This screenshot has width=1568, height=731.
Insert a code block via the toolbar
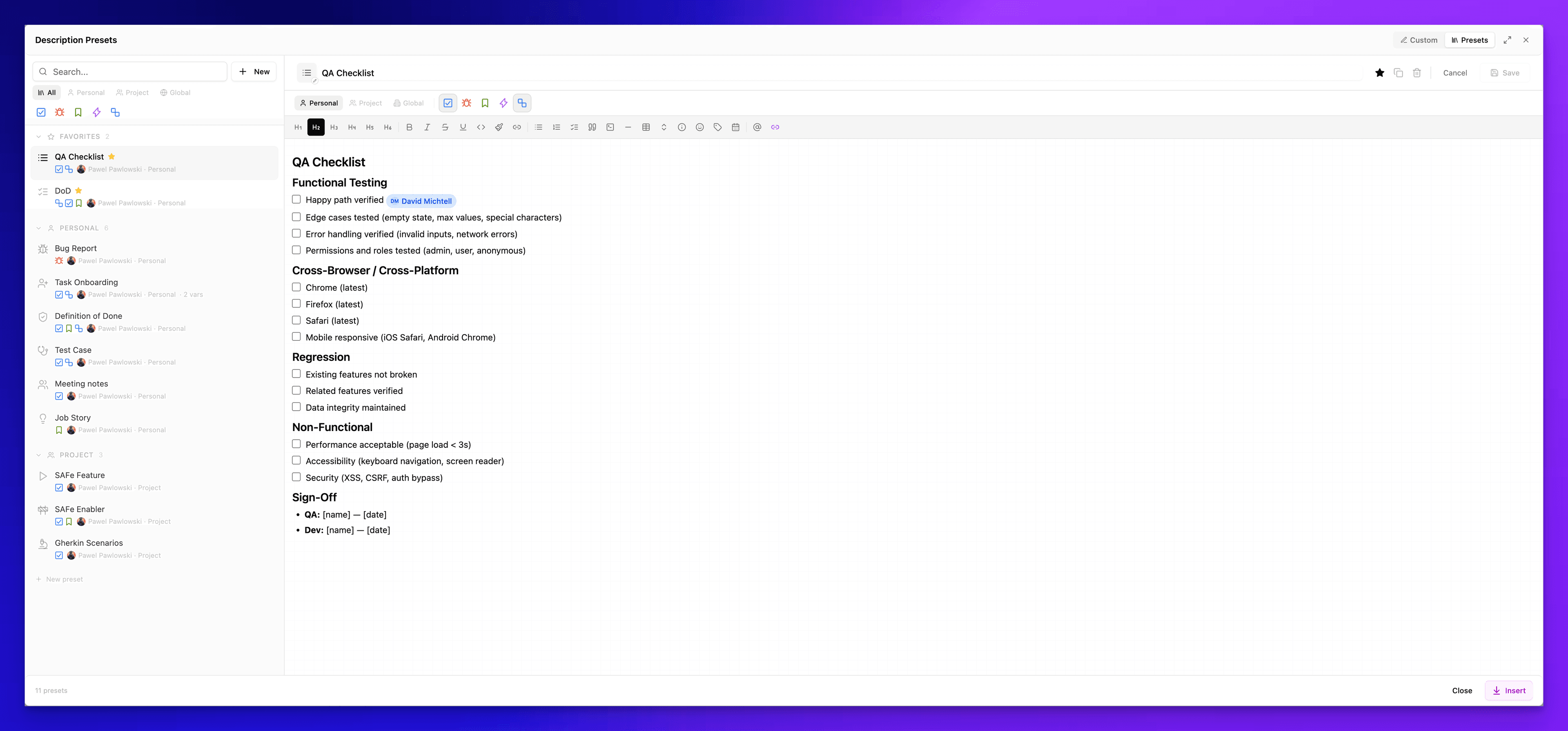click(x=610, y=127)
